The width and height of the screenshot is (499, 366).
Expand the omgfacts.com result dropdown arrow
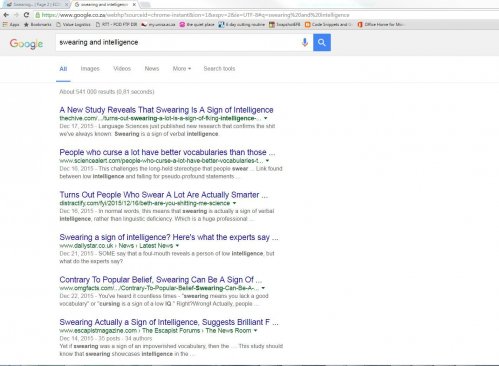point(263,288)
